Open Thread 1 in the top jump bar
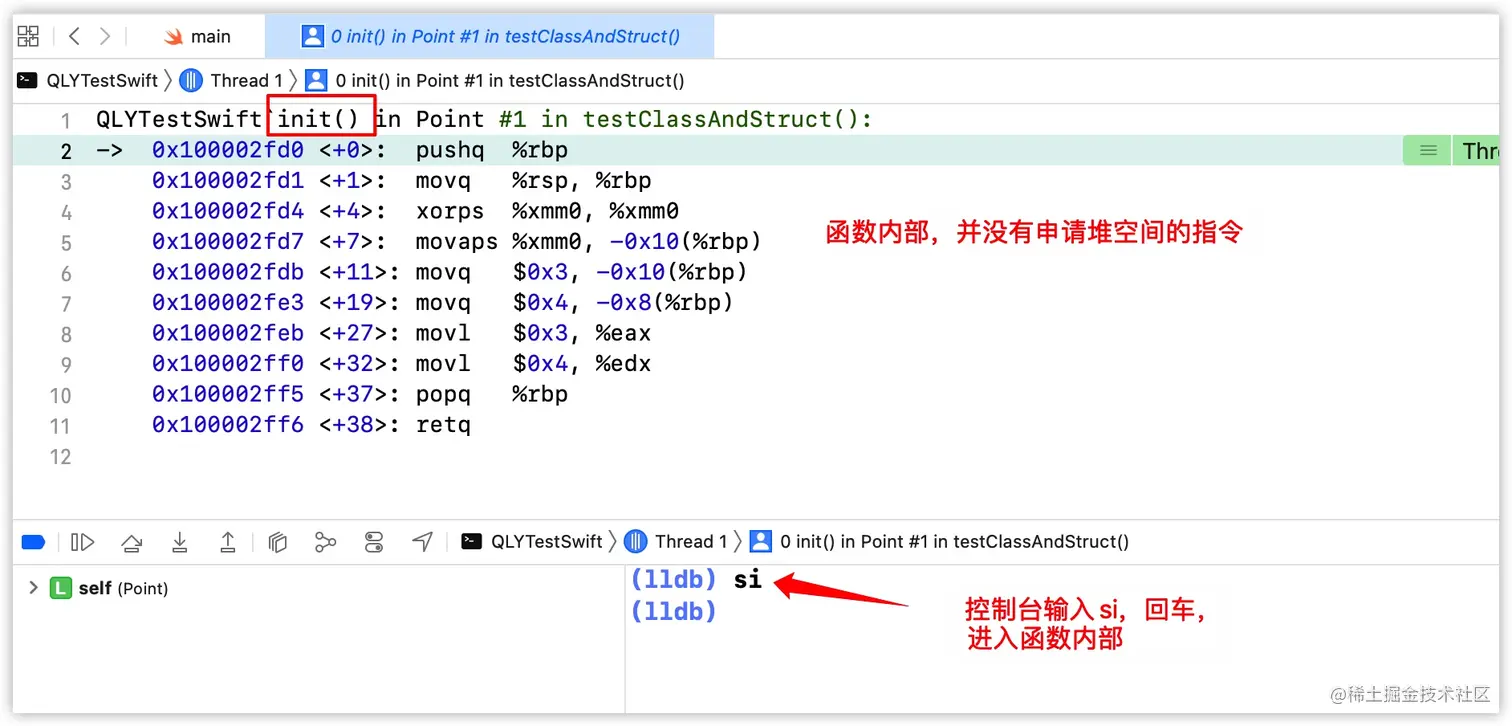This screenshot has width=1512, height=726. 233,81
